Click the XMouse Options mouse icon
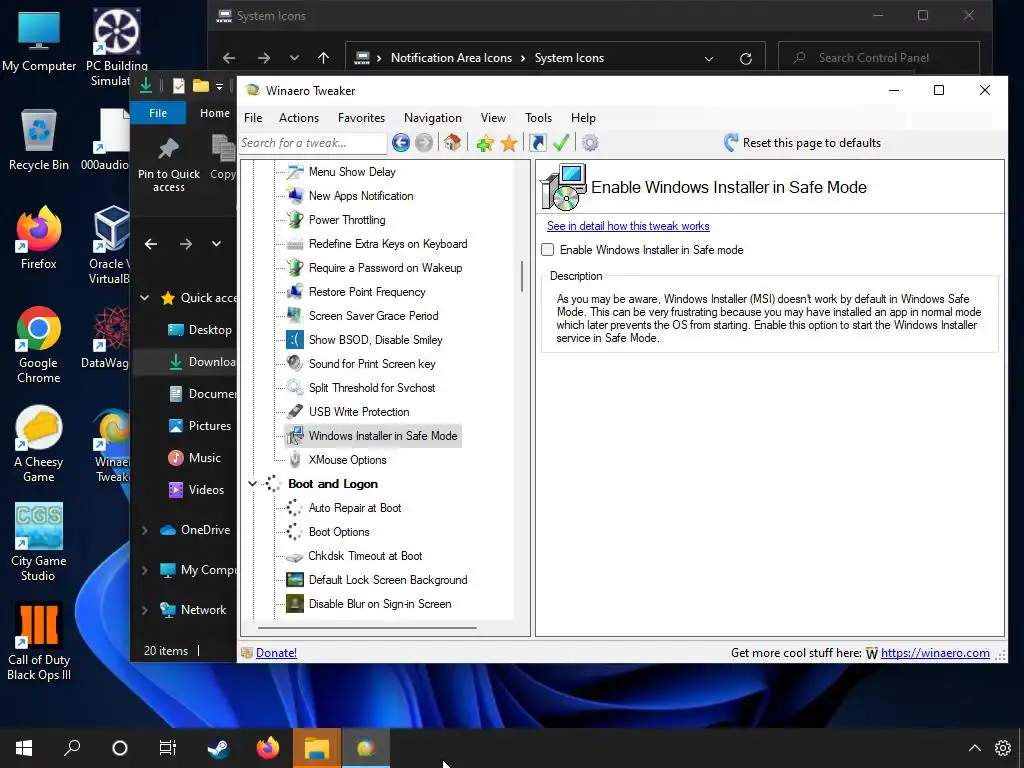Screen dimensions: 1024x768 (295, 460)
